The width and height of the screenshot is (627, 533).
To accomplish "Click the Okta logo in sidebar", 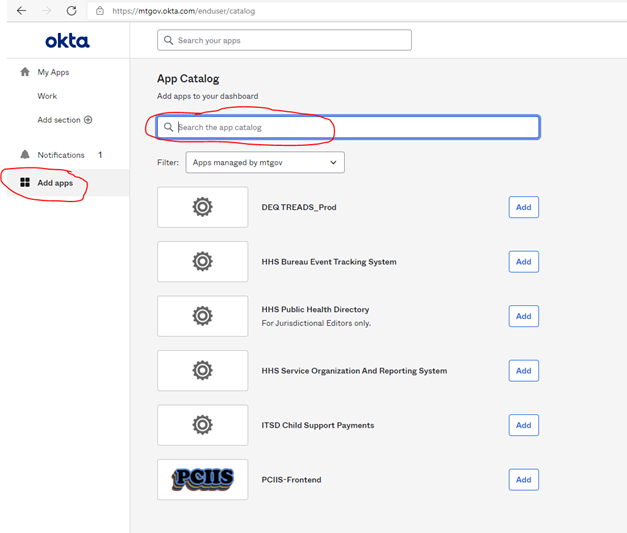I will pos(67,41).
